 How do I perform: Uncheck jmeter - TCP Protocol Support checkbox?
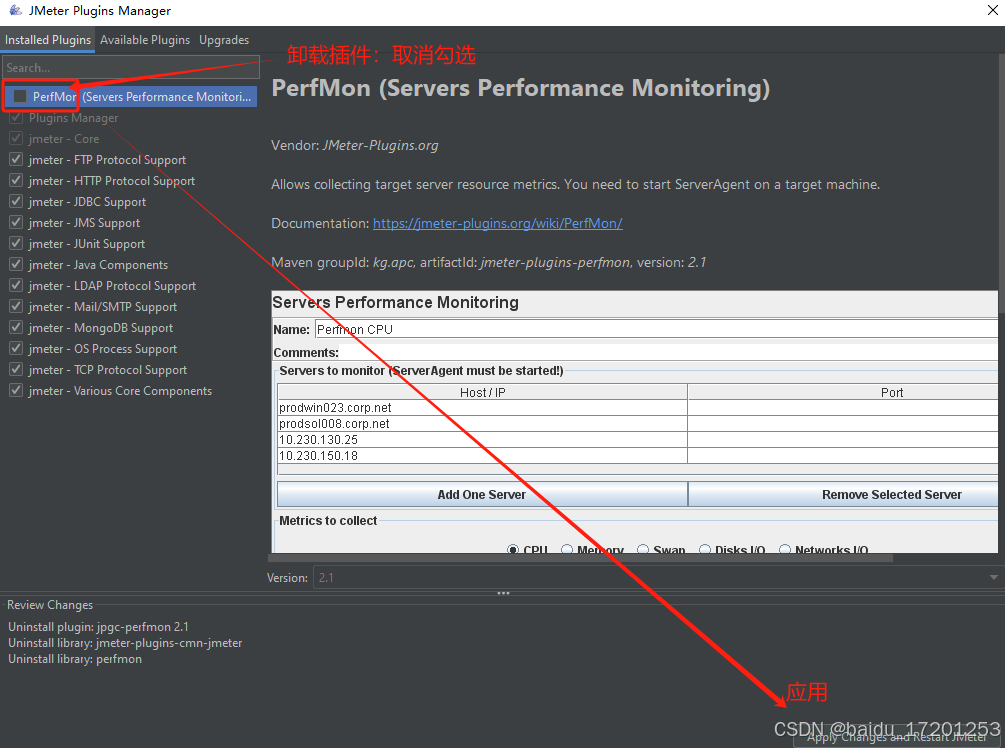17,370
